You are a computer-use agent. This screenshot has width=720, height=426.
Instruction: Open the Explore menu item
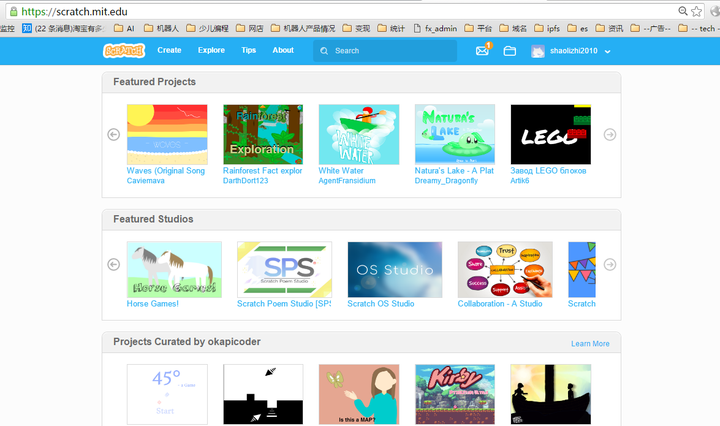click(211, 50)
